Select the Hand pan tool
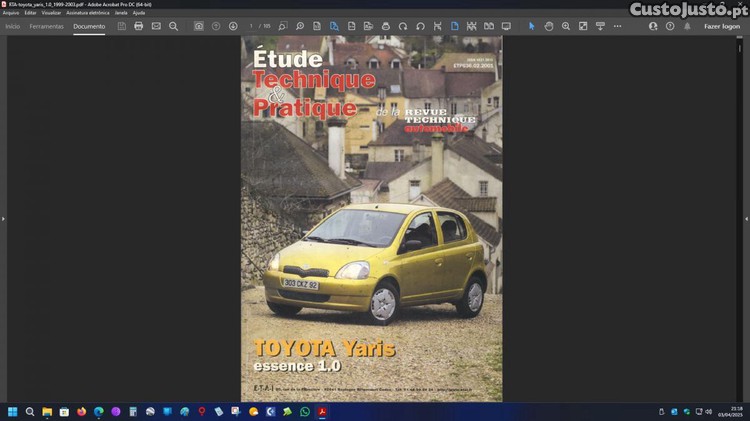Image resolution: width=750 pixels, height=421 pixels. point(549,26)
